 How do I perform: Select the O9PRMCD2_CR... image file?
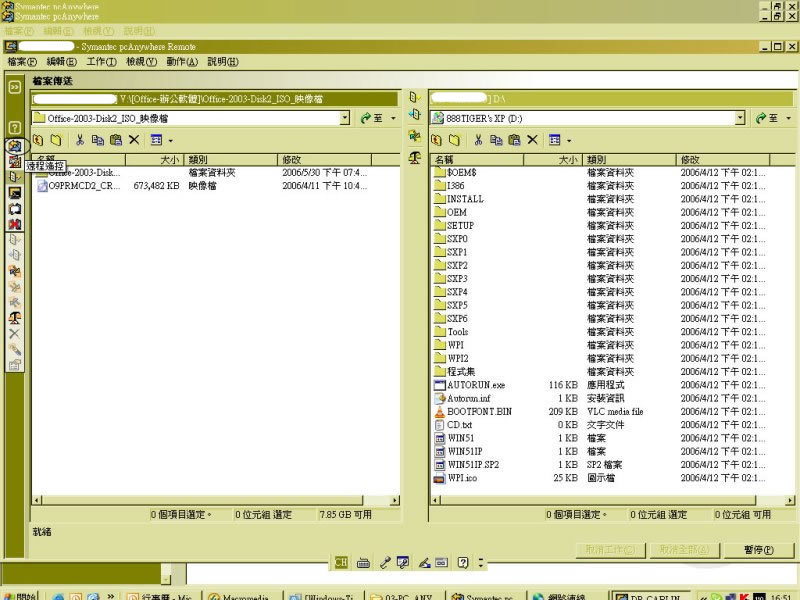pos(79,186)
